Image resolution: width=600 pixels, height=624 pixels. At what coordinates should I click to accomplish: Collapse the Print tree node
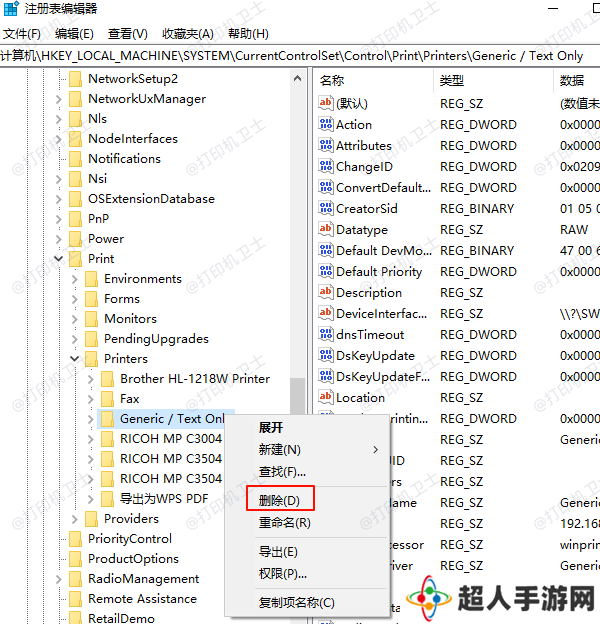point(58,259)
